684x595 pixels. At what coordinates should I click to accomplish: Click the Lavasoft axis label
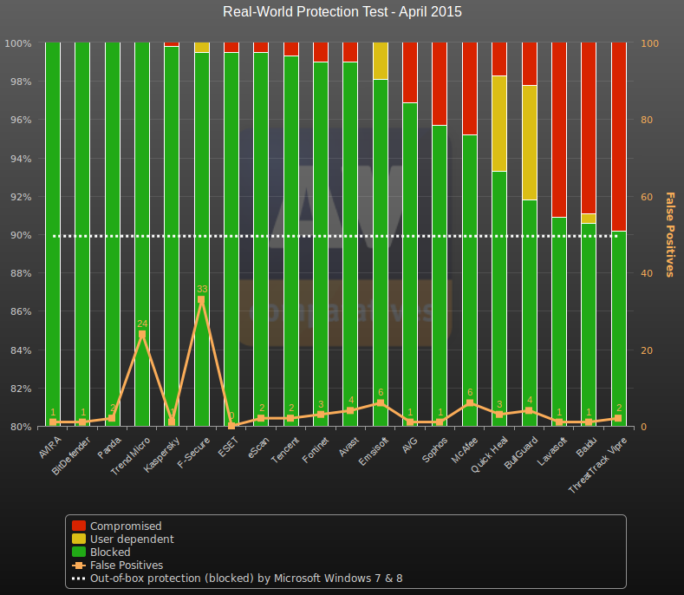[552, 451]
